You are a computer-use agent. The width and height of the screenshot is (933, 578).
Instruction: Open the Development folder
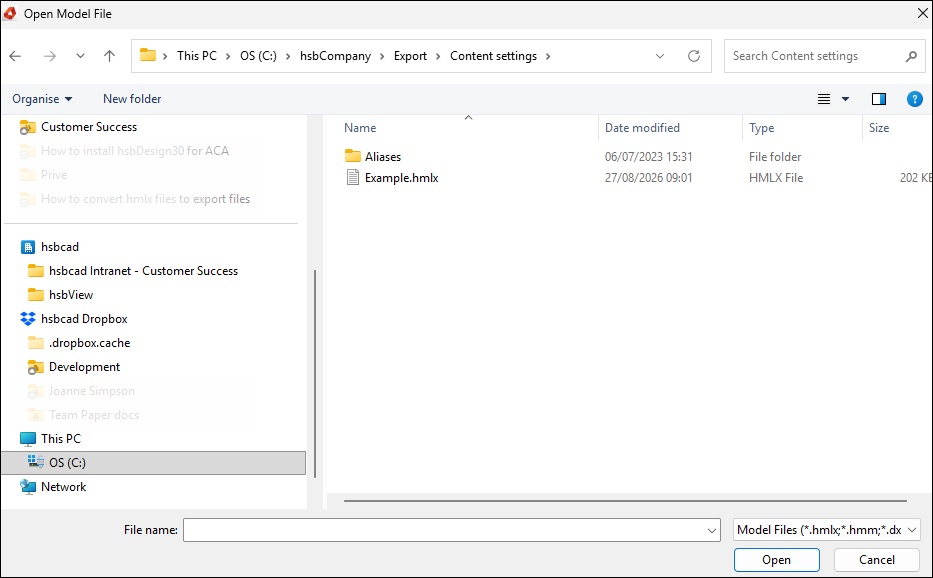[84, 367]
